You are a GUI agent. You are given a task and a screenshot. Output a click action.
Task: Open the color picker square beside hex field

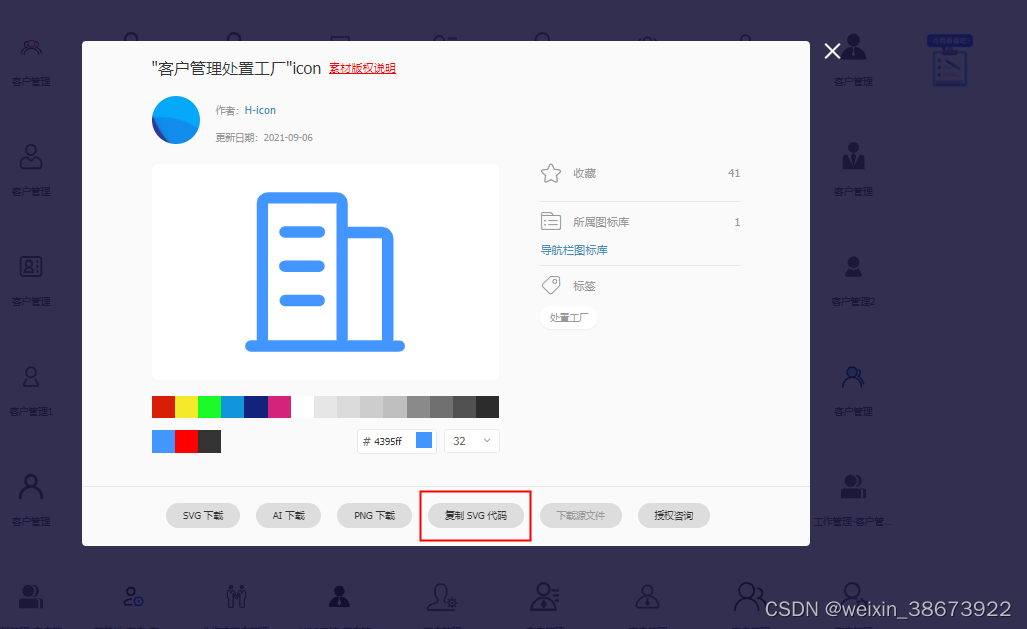tap(424, 440)
